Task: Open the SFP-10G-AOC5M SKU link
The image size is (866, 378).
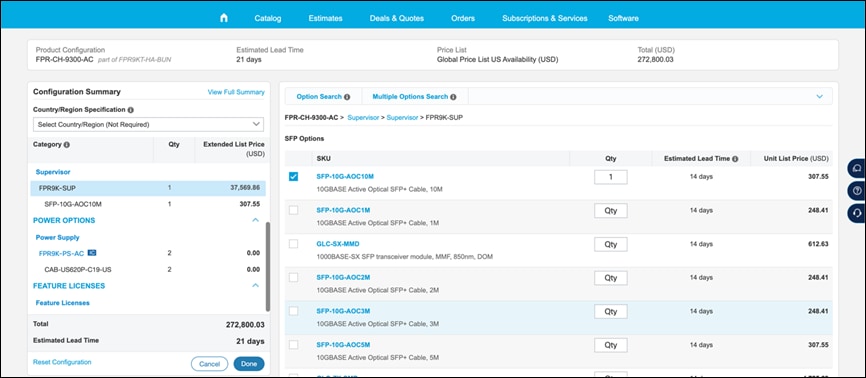Action: click(343, 345)
